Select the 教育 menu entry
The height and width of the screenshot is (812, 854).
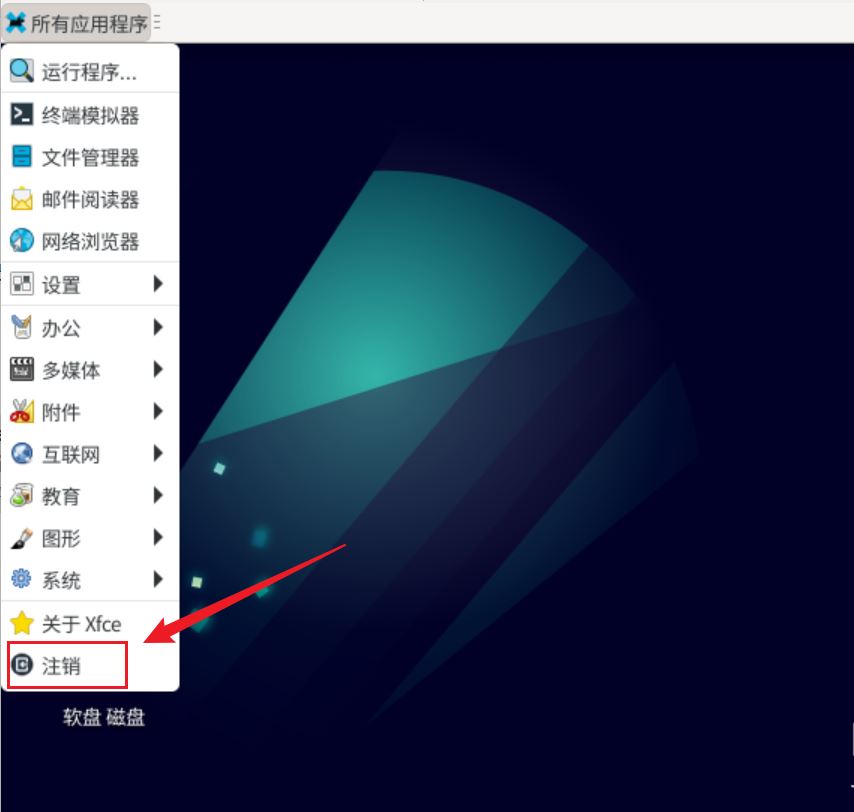(90, 496)
